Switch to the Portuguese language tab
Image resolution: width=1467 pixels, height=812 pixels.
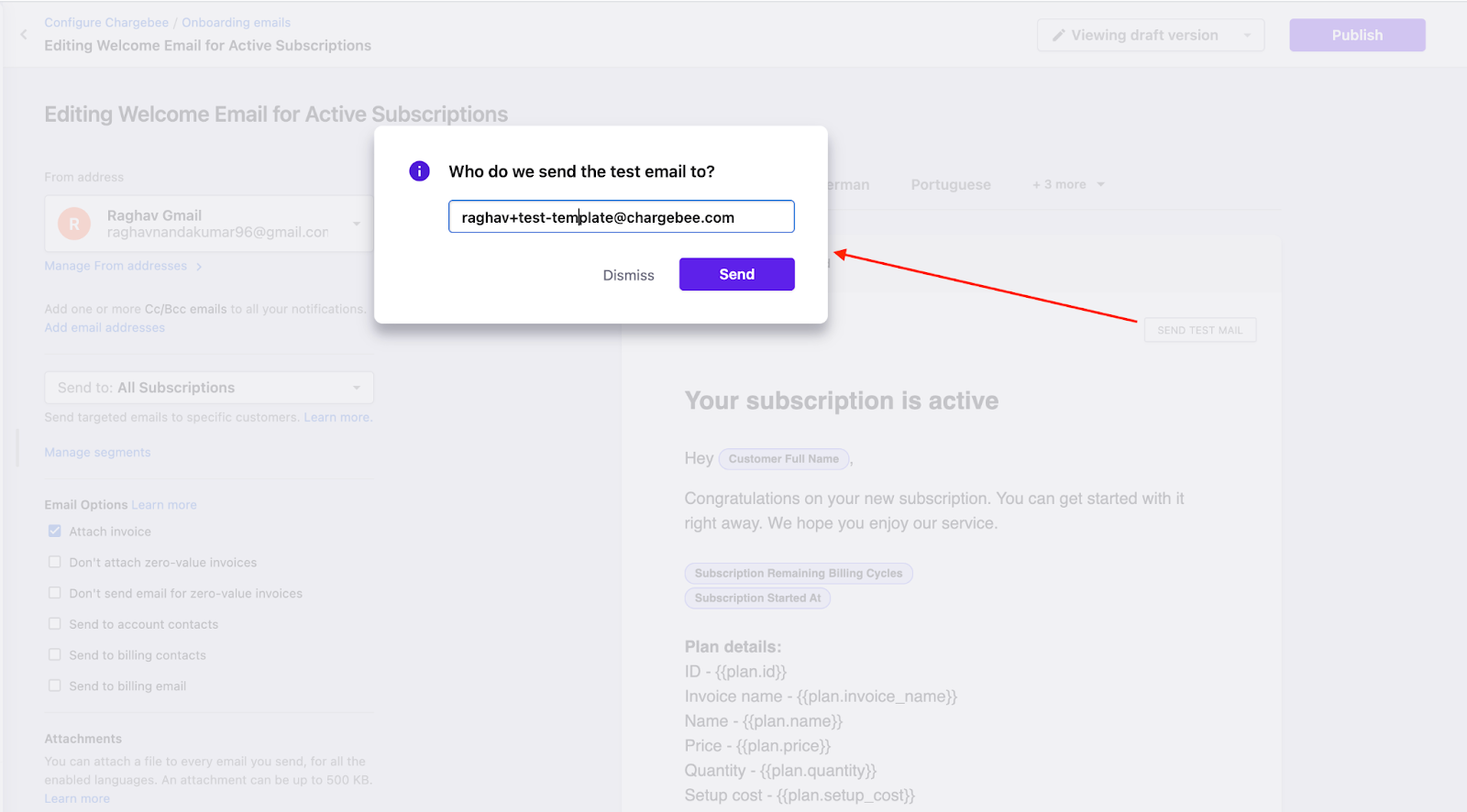click(x=950, y=185)
